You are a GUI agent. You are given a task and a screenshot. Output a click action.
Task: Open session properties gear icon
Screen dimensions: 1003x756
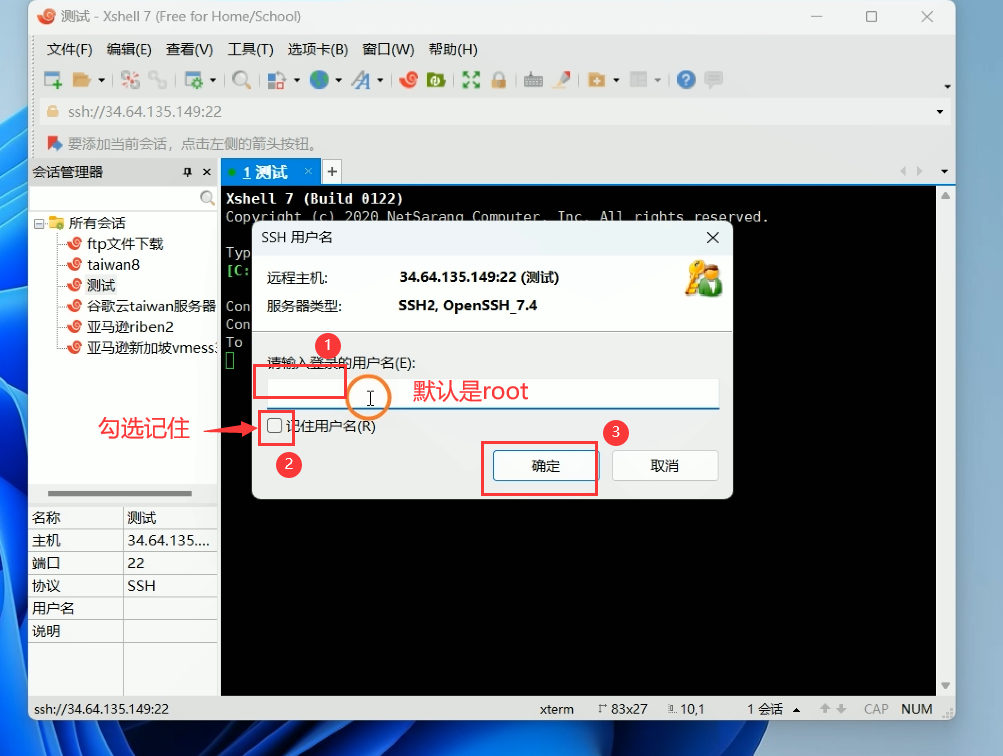tap(193, 80)
